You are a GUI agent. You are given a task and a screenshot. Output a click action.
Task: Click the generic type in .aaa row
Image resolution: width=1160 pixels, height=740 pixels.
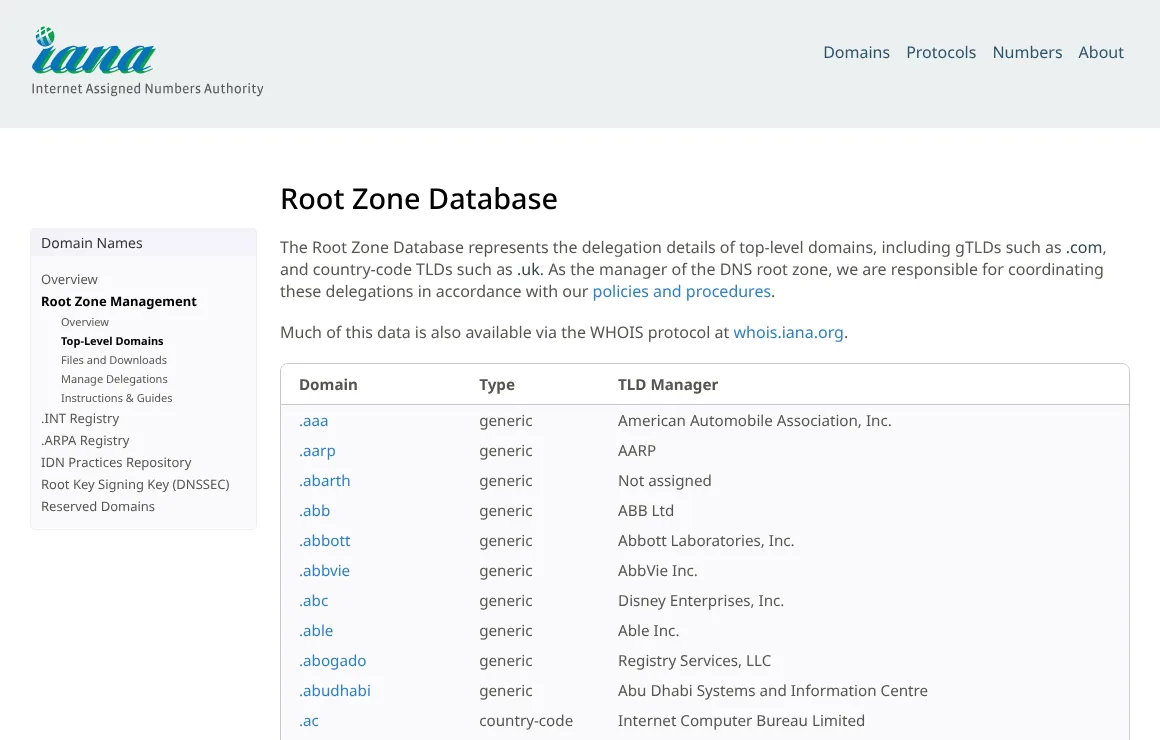(x=505, y=421)
